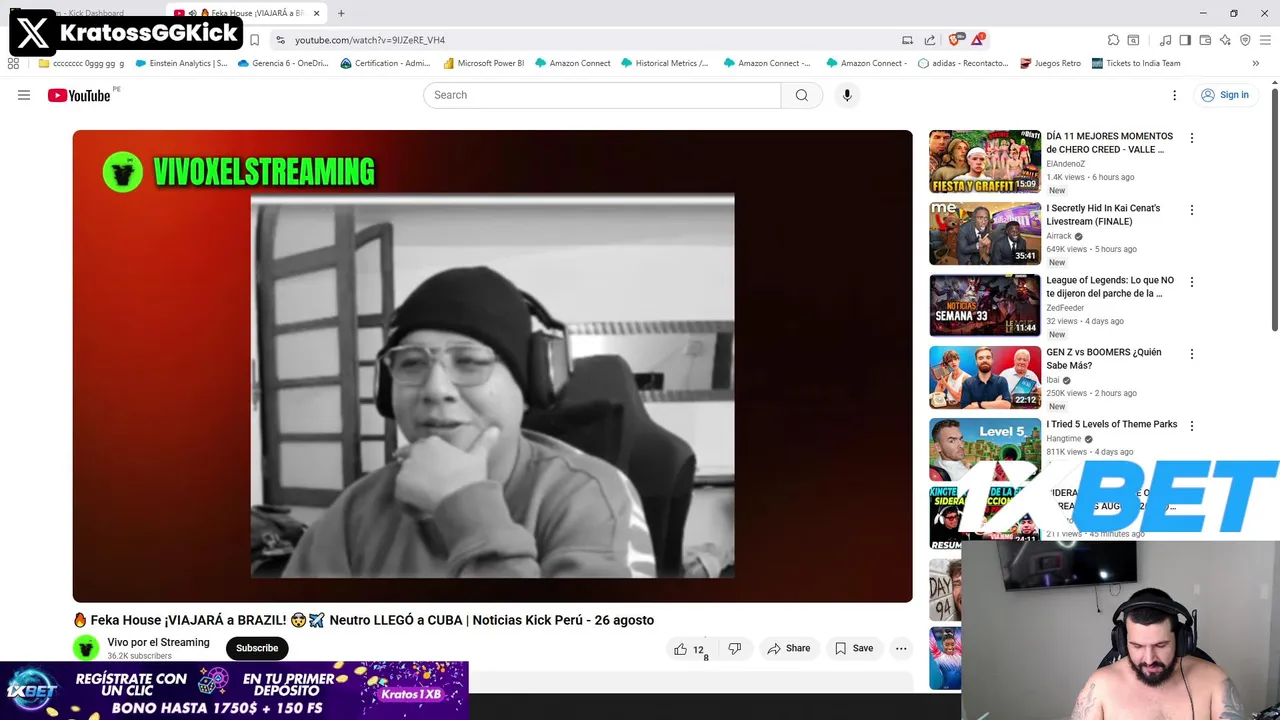The width and height of the screenshot is (1280, 720).
Task: Open ElAndenoZ channel name
Action: [1065, 164]
